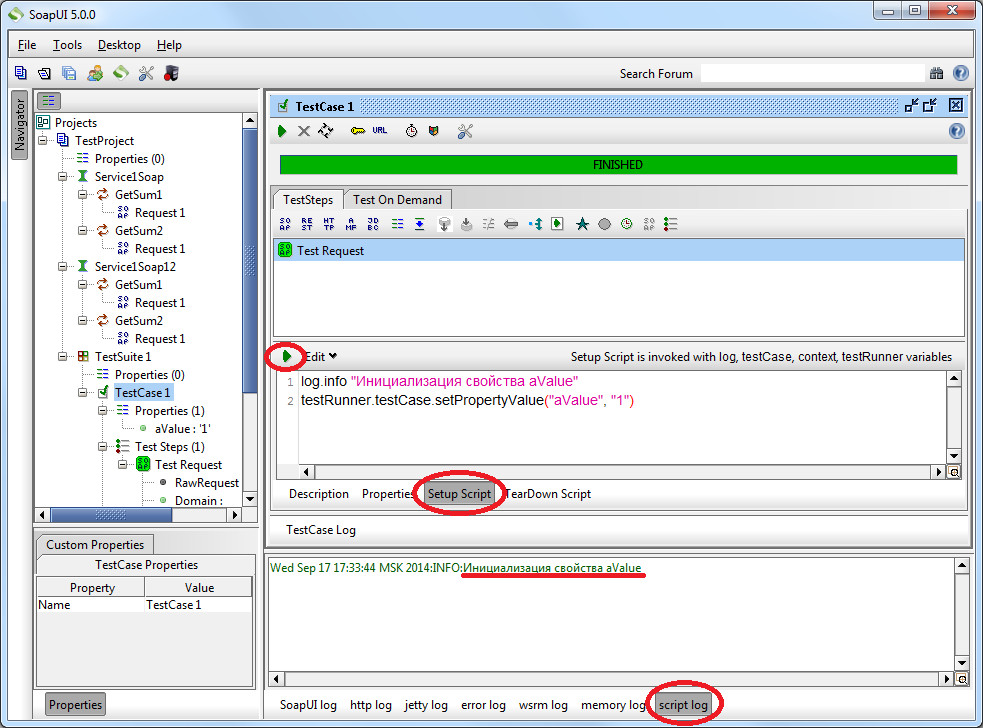Show the error log tab
Image resolution: width=983 pixels, height=728 pixels.
click(x=483, y=705)
